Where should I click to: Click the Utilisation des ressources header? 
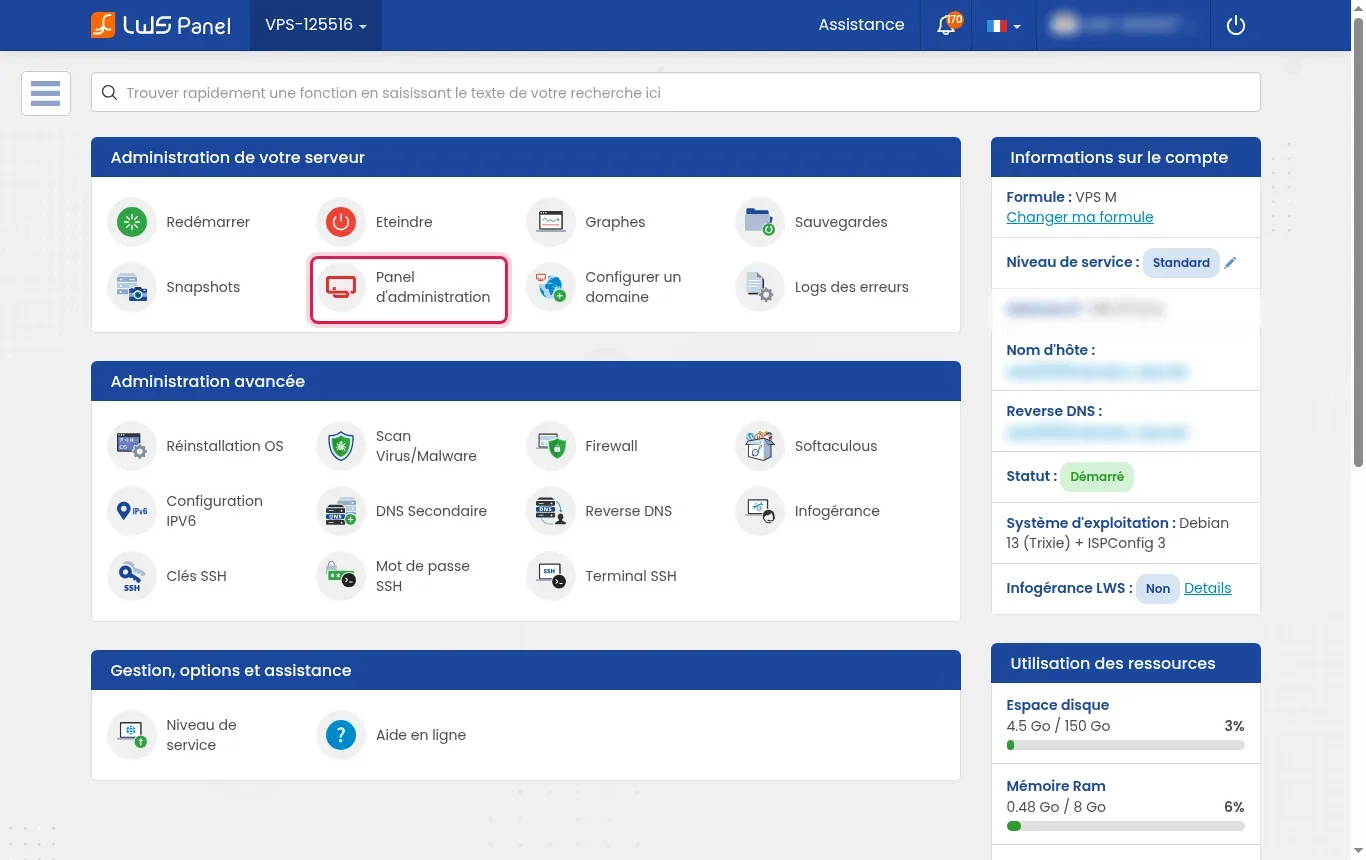tap(1126, 664)
